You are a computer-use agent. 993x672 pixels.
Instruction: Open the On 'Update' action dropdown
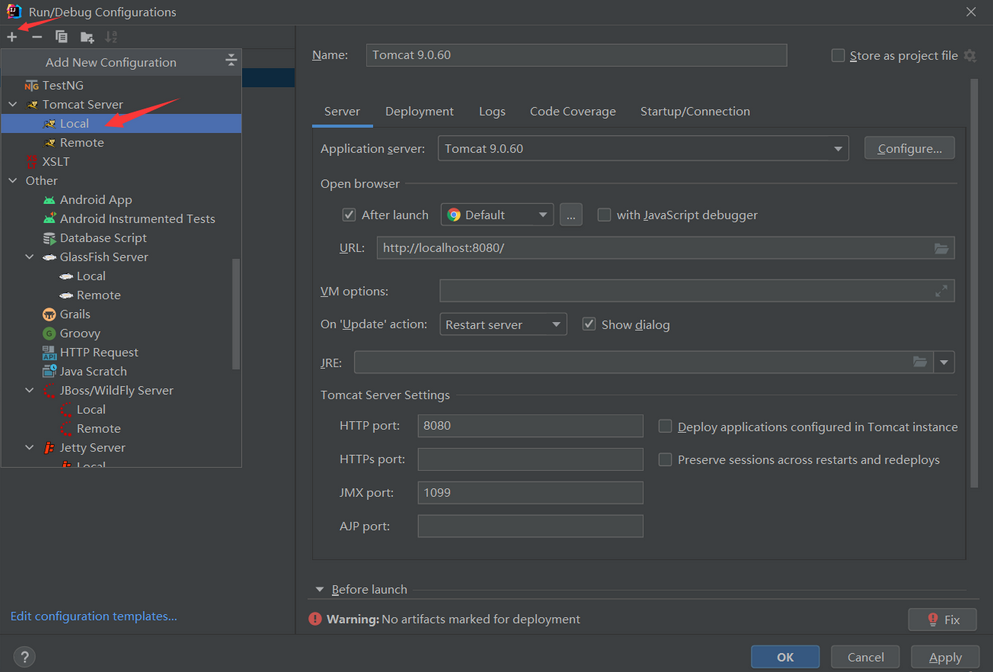(x=503, y=325)
